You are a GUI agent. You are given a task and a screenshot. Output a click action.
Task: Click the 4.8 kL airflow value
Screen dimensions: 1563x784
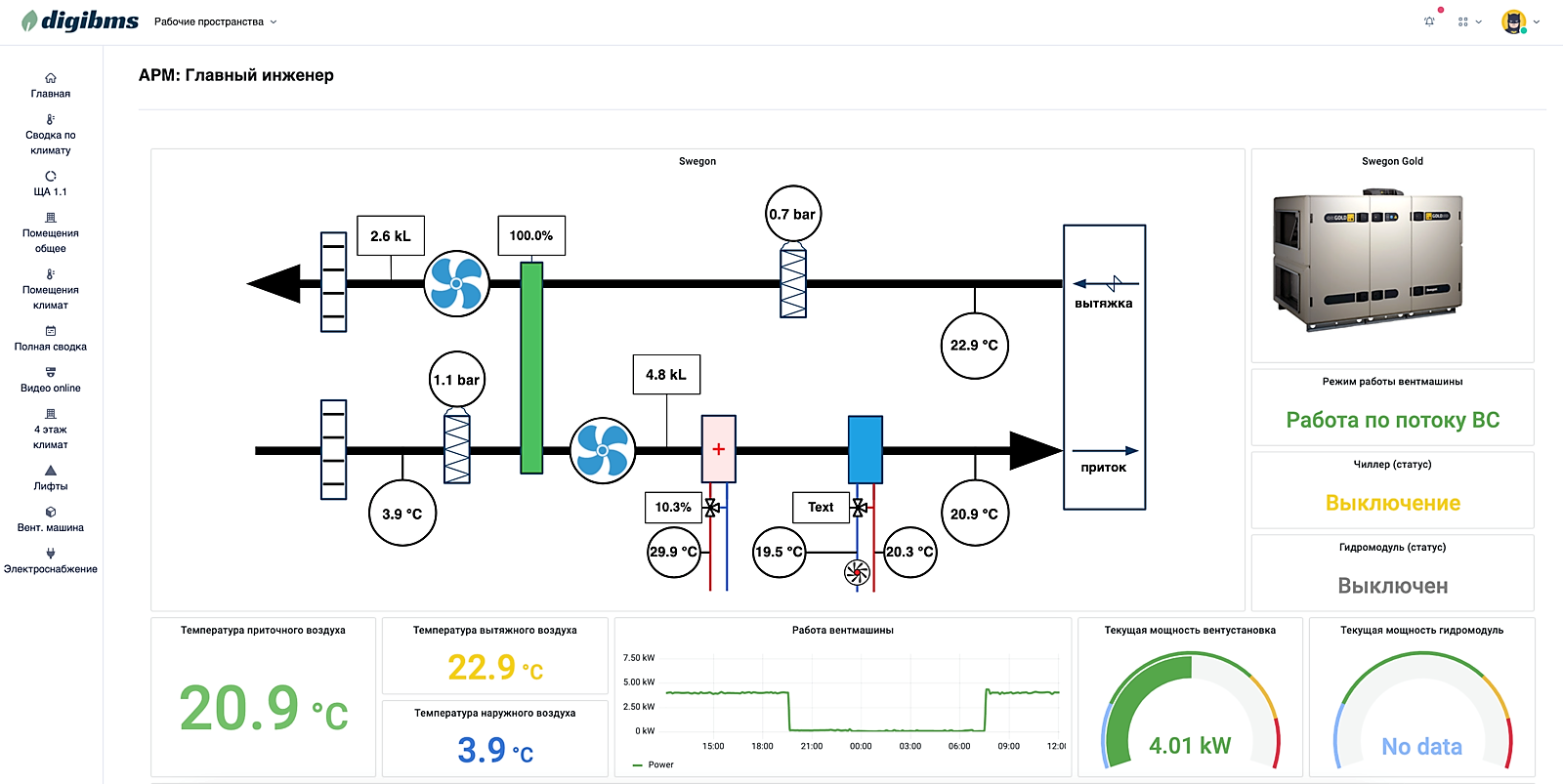pyautogui.click(x=666, y=374)
